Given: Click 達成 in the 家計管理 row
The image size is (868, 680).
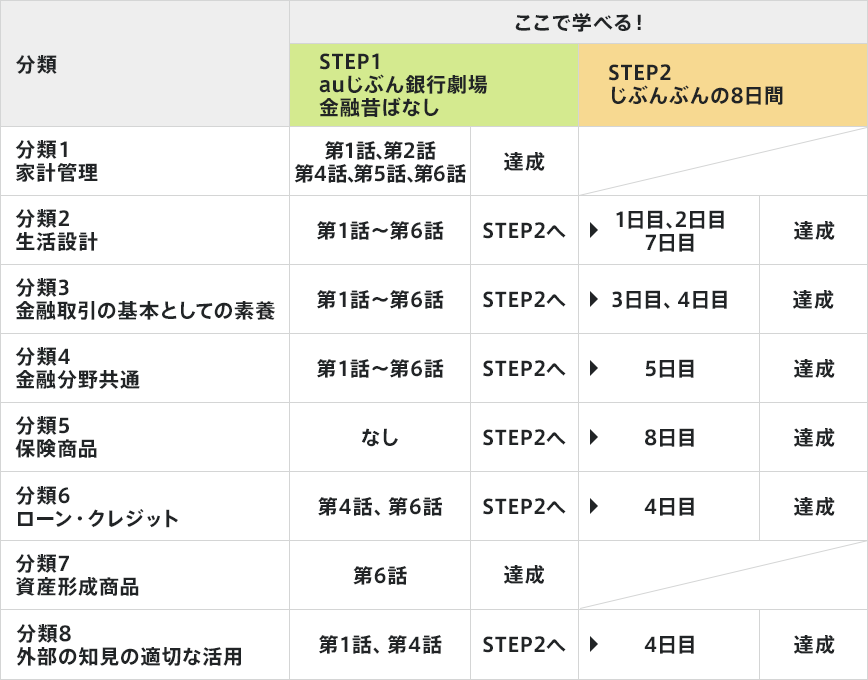Looking at the screenshot, I should pyautogui.click(x=524, y=162).
